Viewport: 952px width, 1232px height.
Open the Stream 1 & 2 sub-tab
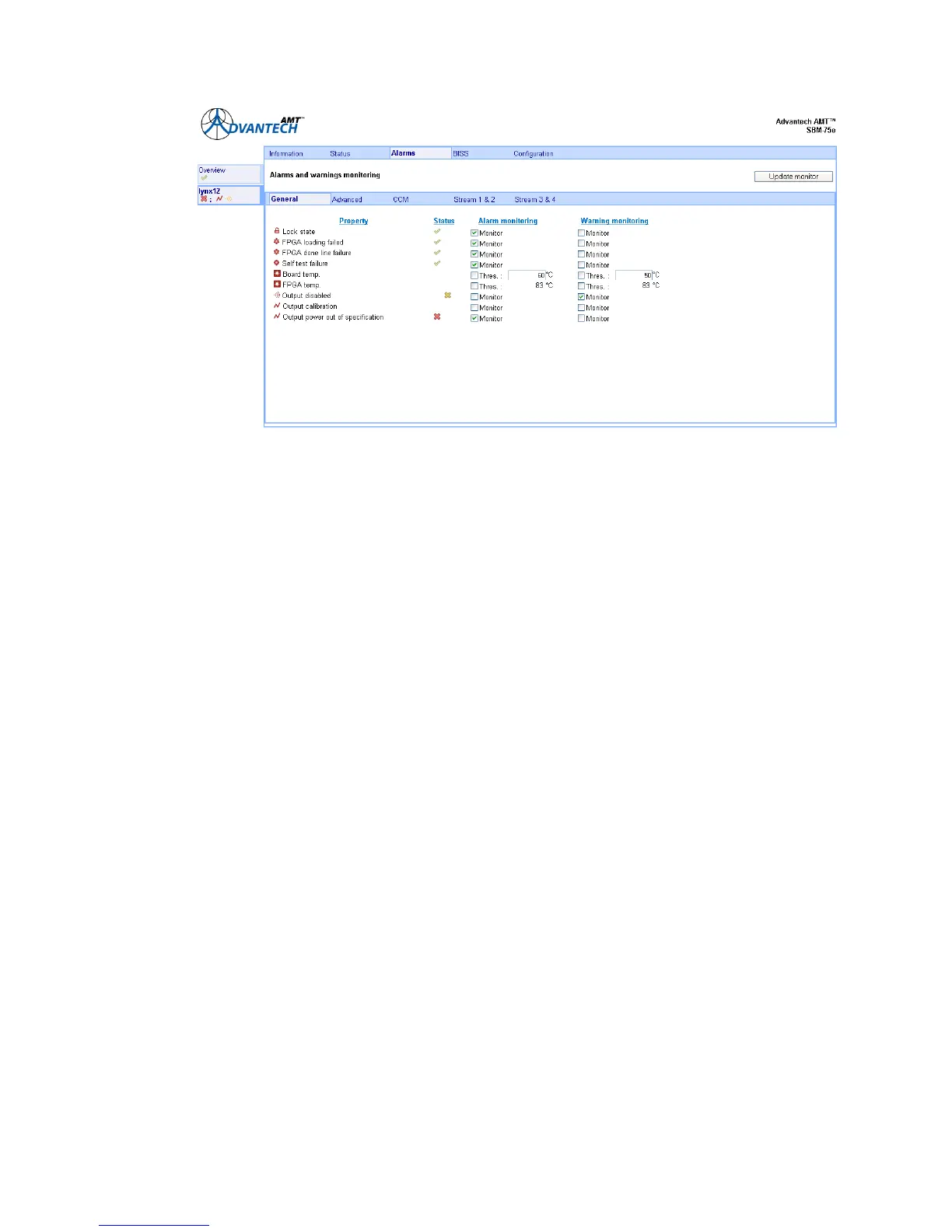pyautogui.click(x=474, y=200)
